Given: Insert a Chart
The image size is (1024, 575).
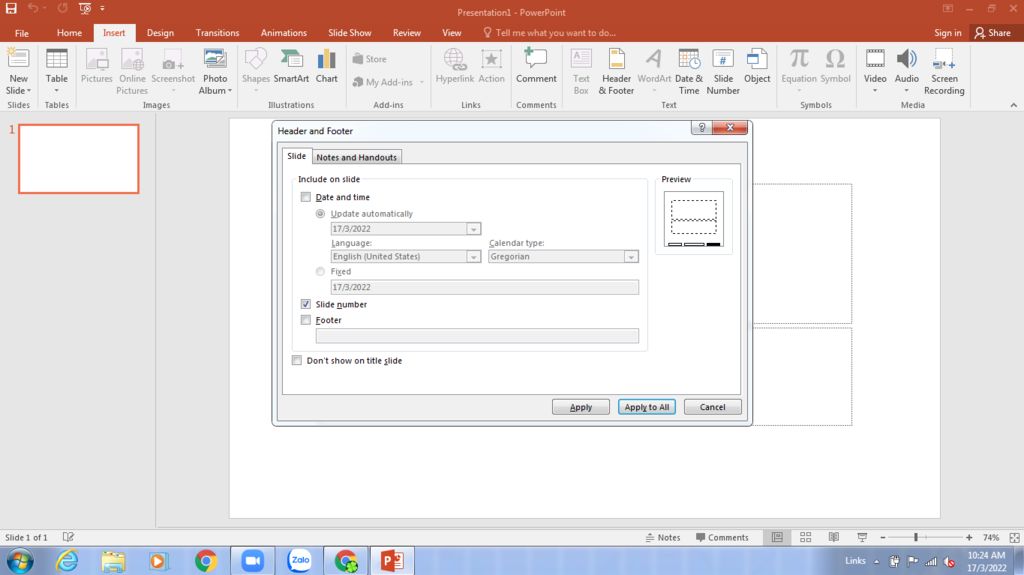Looking at the screenshot, I should tap(327, 65).
